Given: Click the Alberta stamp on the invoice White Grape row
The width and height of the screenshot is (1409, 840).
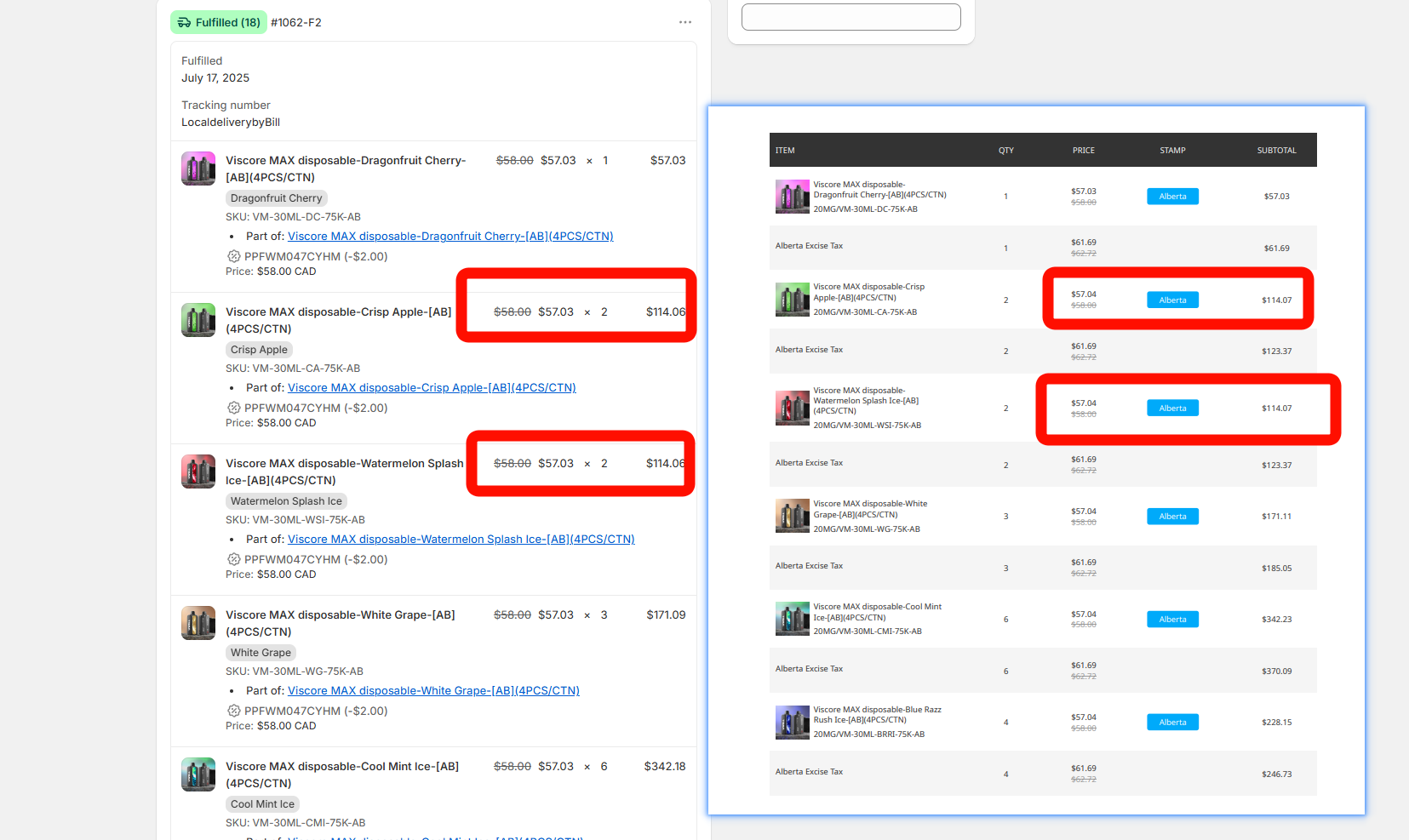Looking at the screenshot, I should [1172, 517].
